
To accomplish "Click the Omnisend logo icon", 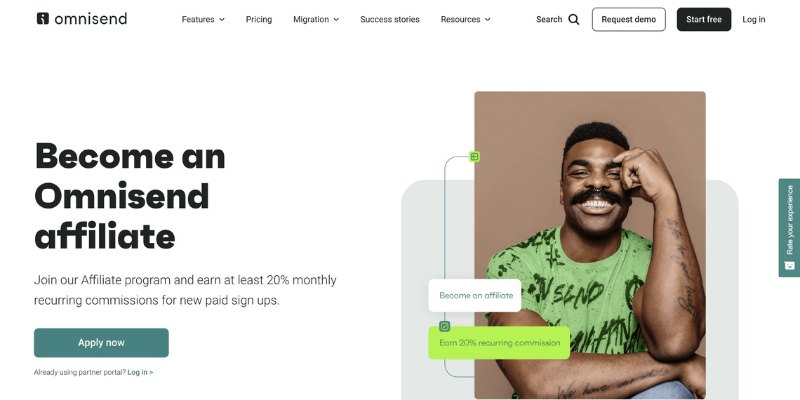I will tap(43, 19).
